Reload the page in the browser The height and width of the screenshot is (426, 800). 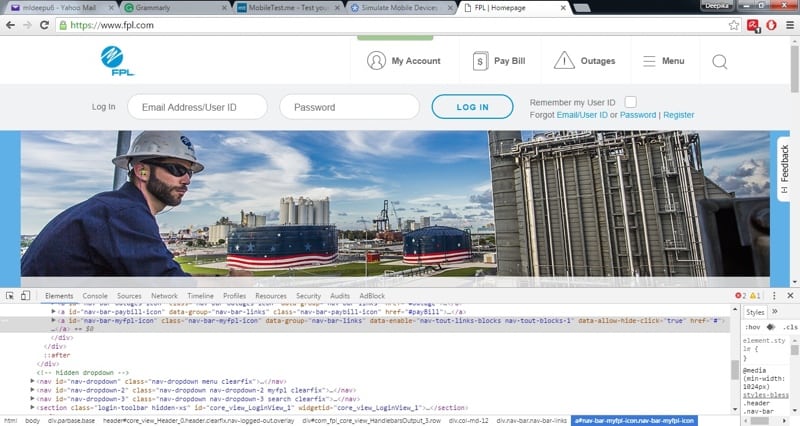(x=45, y=24)
